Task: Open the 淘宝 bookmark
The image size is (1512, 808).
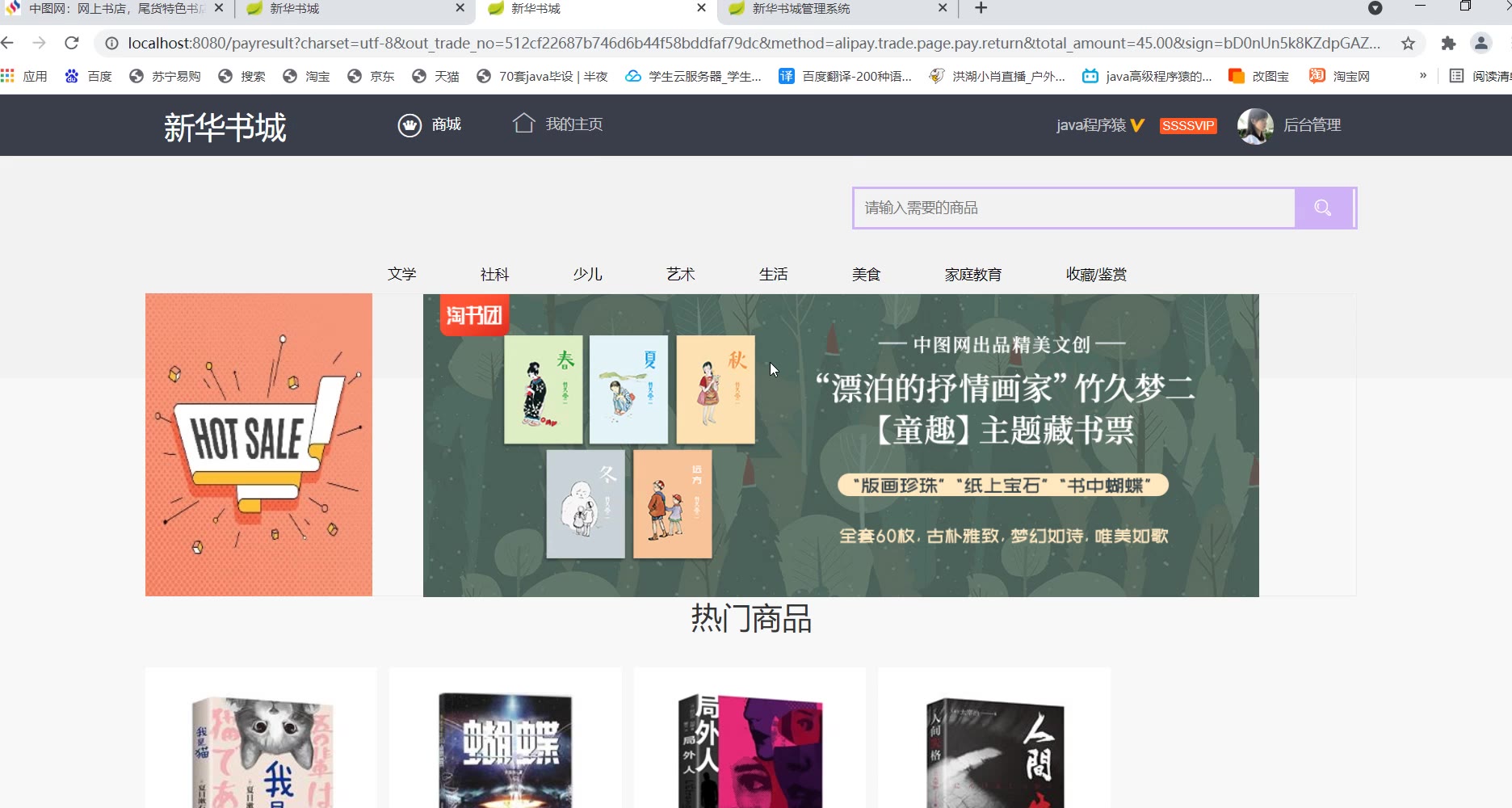Action: (306, 76)
